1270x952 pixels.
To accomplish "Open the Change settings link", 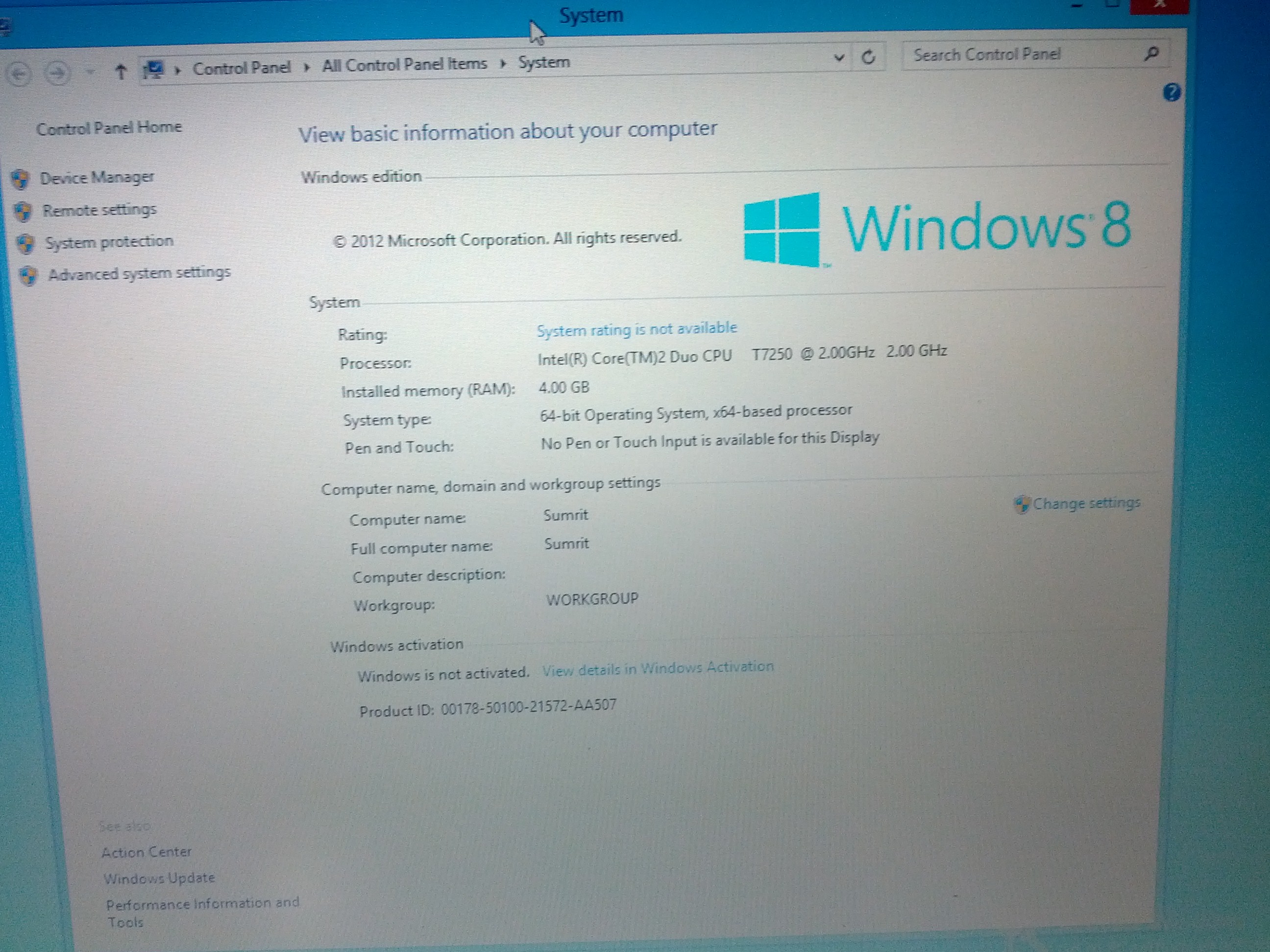I will point(1086,503).
